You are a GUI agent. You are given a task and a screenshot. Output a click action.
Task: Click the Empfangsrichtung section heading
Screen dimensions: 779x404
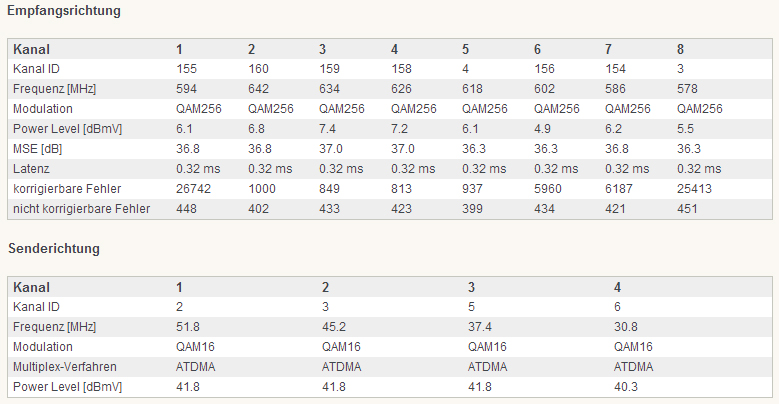[x=64, y=11]
